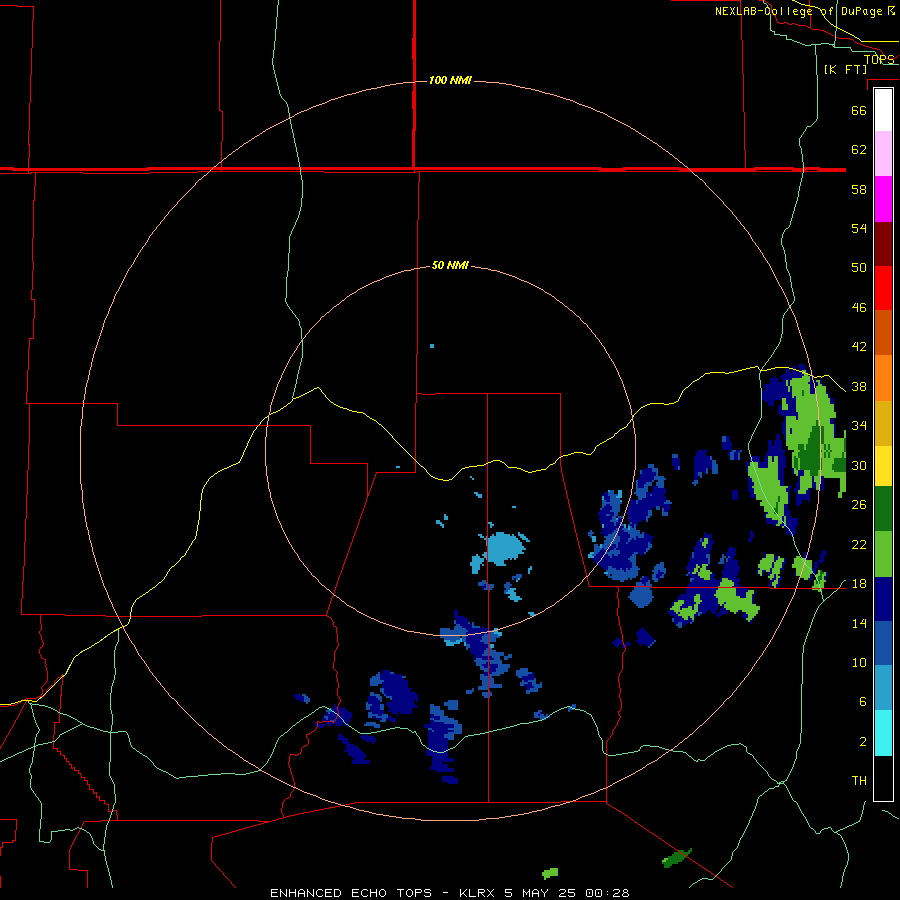Pick the bright red legend swatch
Image resolution: width=900 pixels, height=900 pixels.
[883, 288]
